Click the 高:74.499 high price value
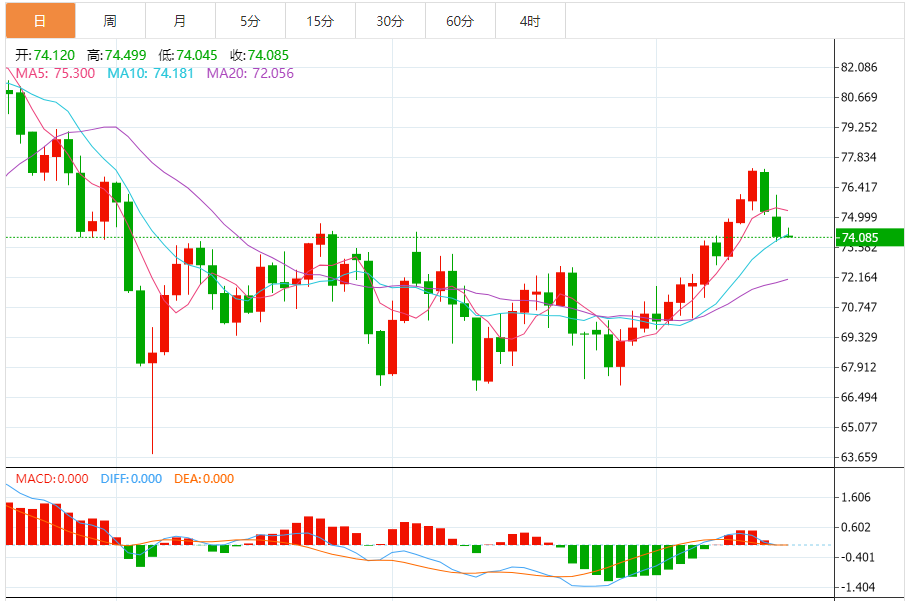 117,55
